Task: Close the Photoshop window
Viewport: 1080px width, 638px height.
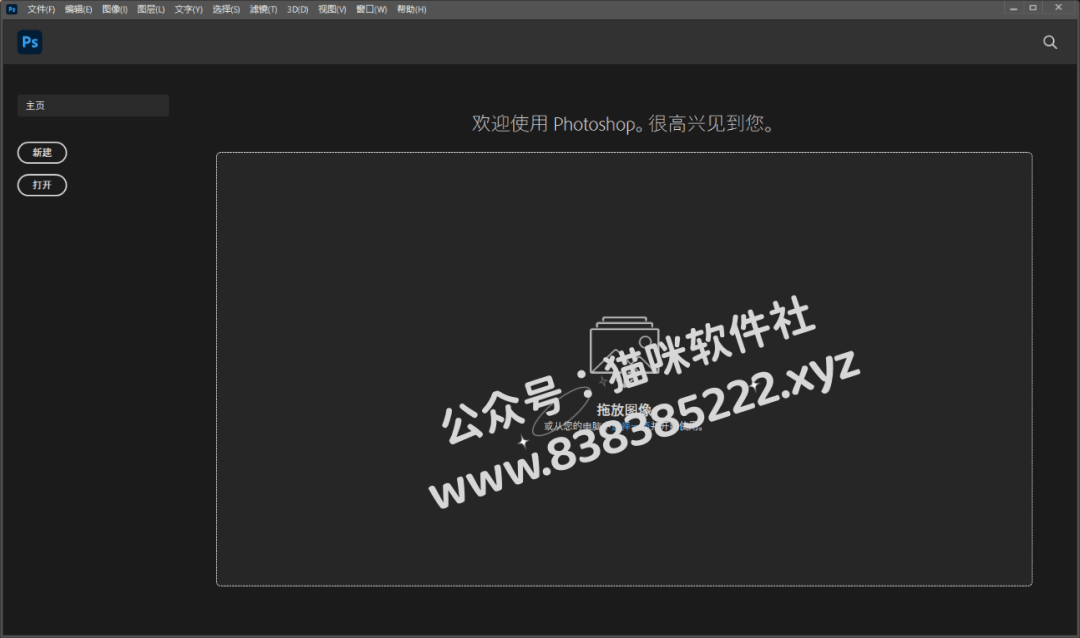Action: 1059,8
